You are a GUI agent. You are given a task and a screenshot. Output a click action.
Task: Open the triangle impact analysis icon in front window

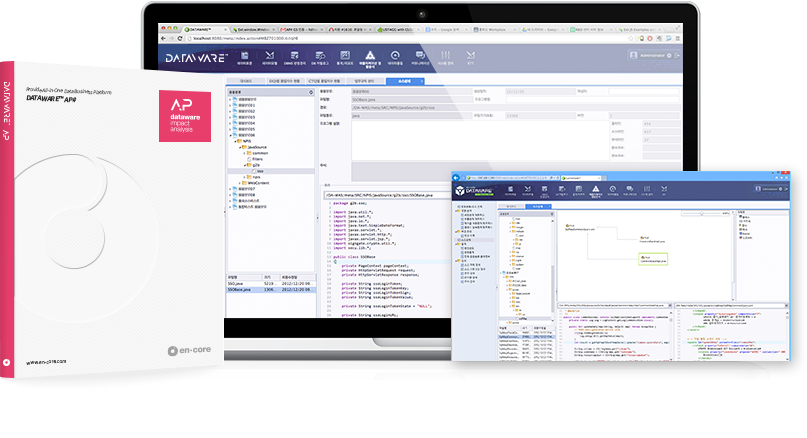[x=595, y=190]
